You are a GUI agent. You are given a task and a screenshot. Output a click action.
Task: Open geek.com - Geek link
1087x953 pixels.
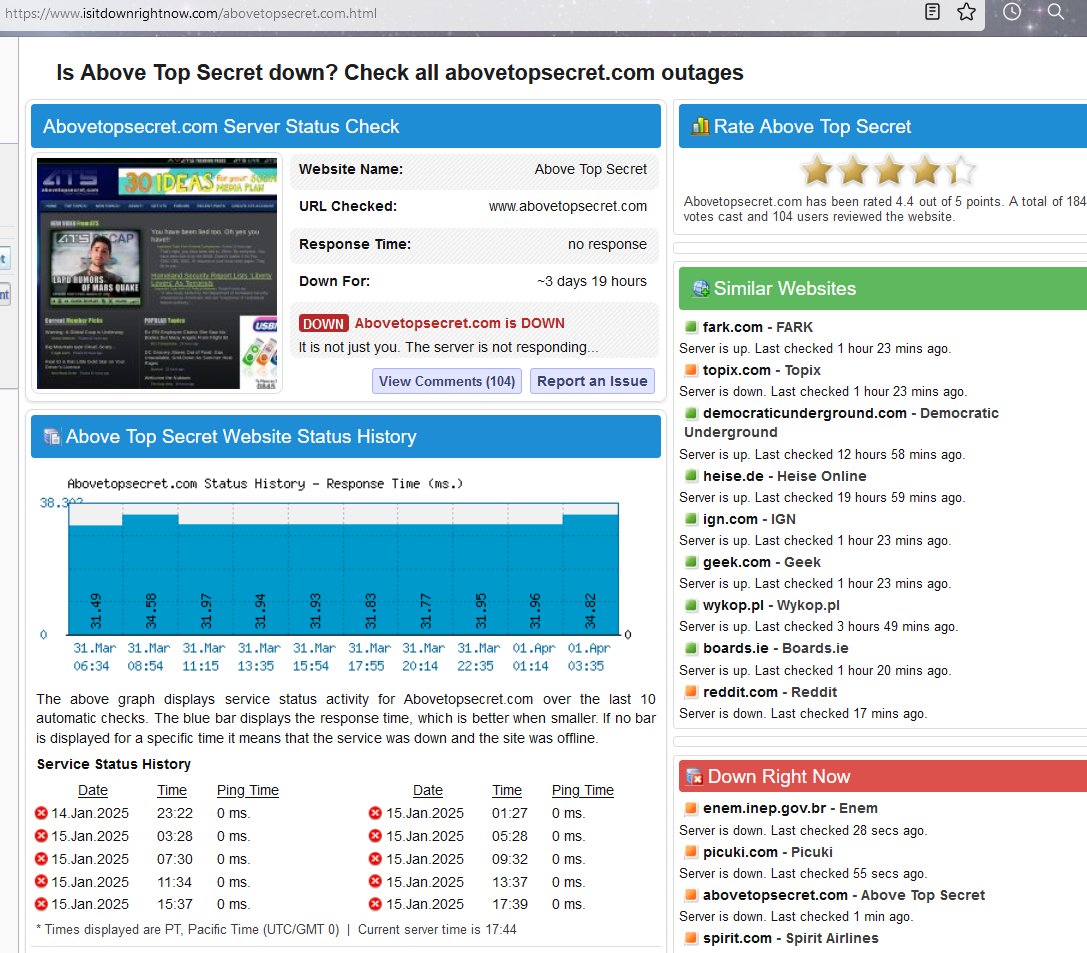762,562
